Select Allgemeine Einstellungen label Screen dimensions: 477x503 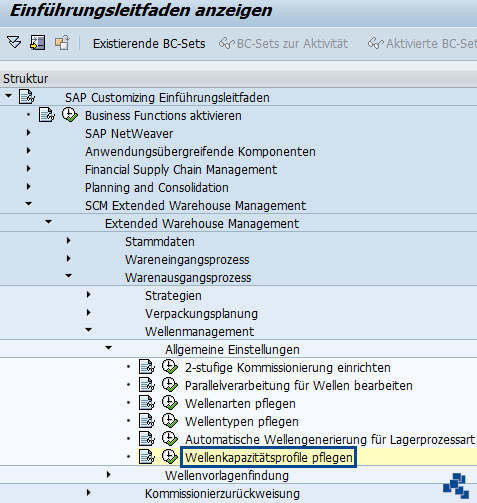coord(232,349)
